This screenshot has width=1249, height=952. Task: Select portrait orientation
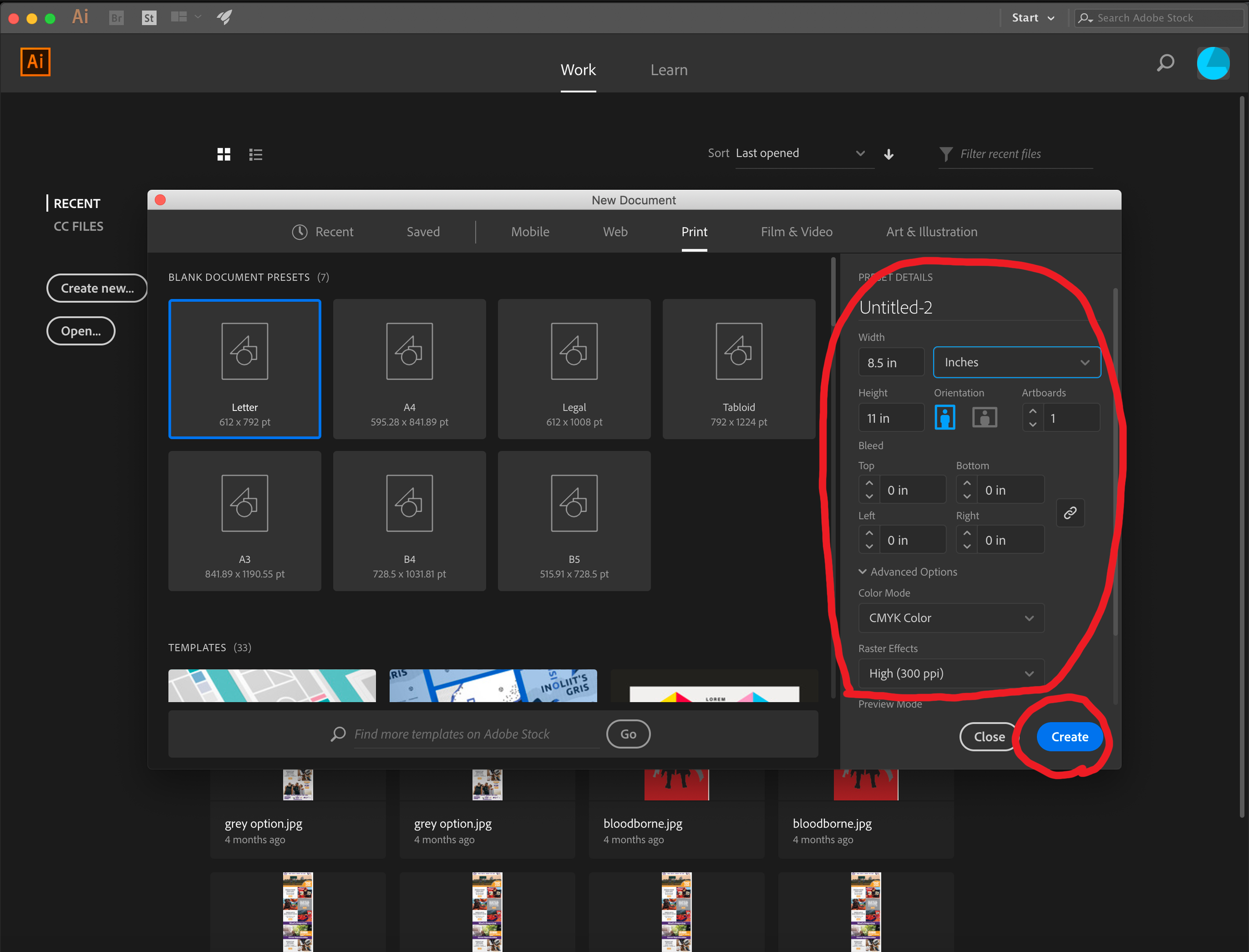tap(945, 417)
